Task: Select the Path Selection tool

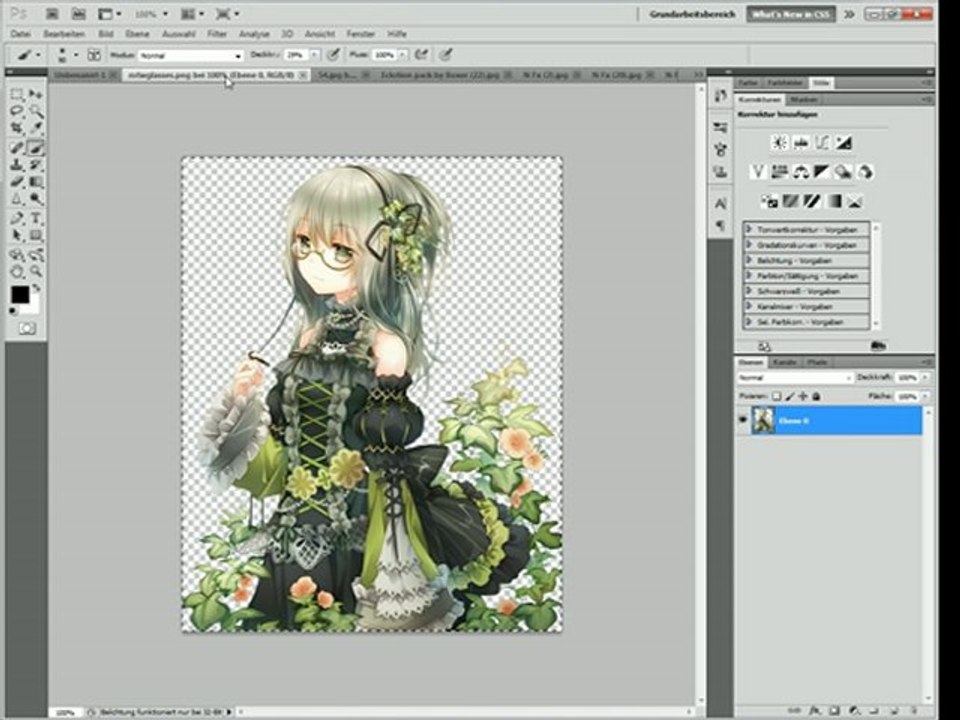Action: coord(17,235)
